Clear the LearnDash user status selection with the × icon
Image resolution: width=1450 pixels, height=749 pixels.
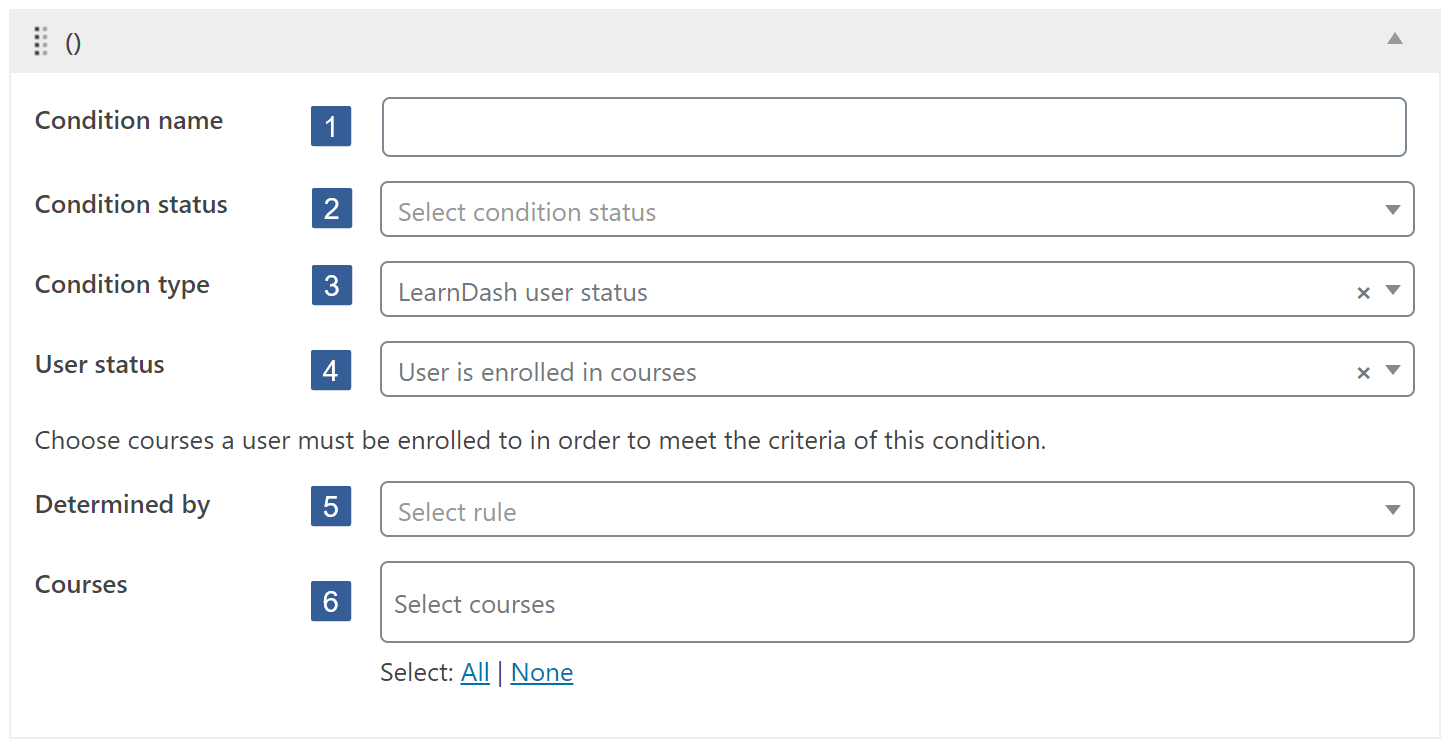(1363, 292)
